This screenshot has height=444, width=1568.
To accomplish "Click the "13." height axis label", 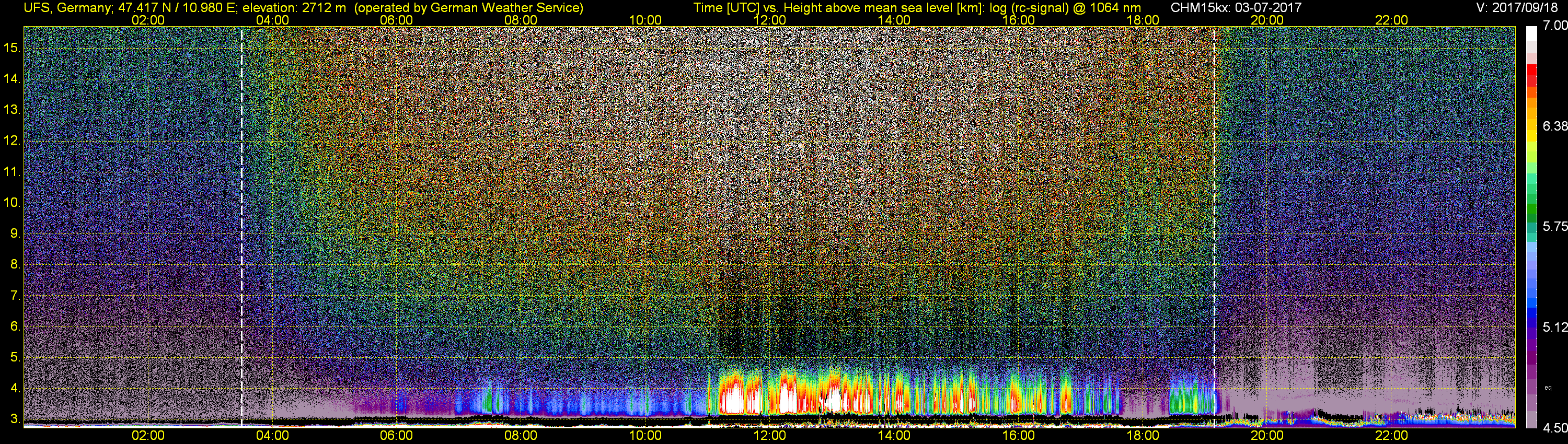I will pos(12,110).
